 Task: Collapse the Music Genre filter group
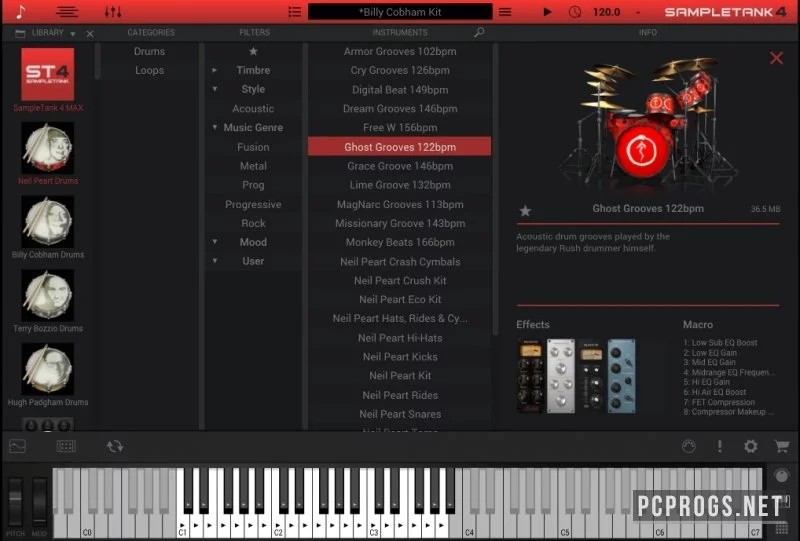tap(215, 127)
